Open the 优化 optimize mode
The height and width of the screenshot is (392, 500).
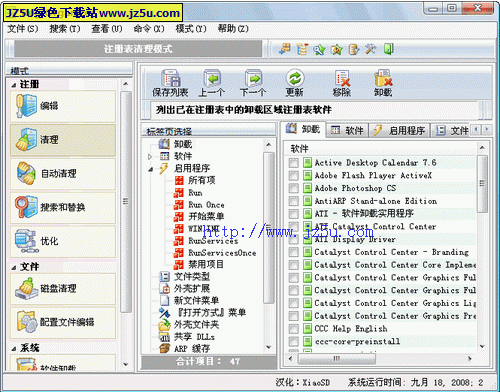(x=63, y=241)
